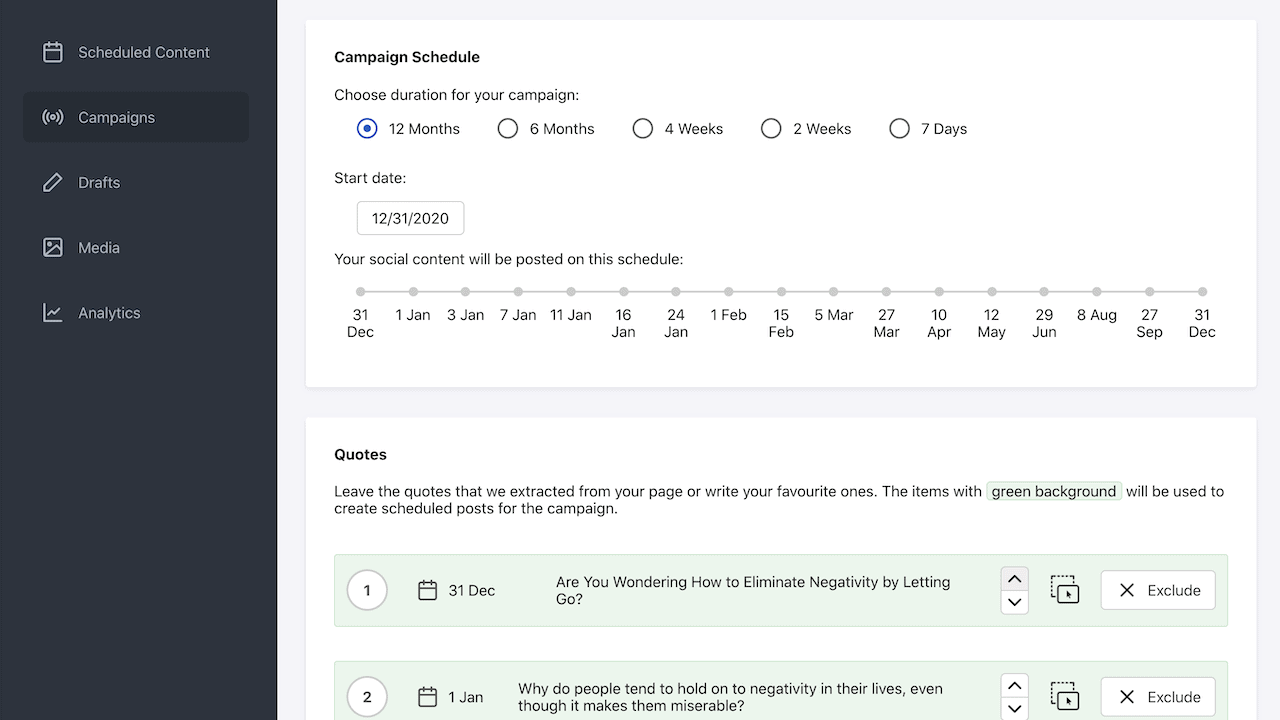Click the Analytics chart icon
The image size is (1280, 720).
tap(53, 313)
